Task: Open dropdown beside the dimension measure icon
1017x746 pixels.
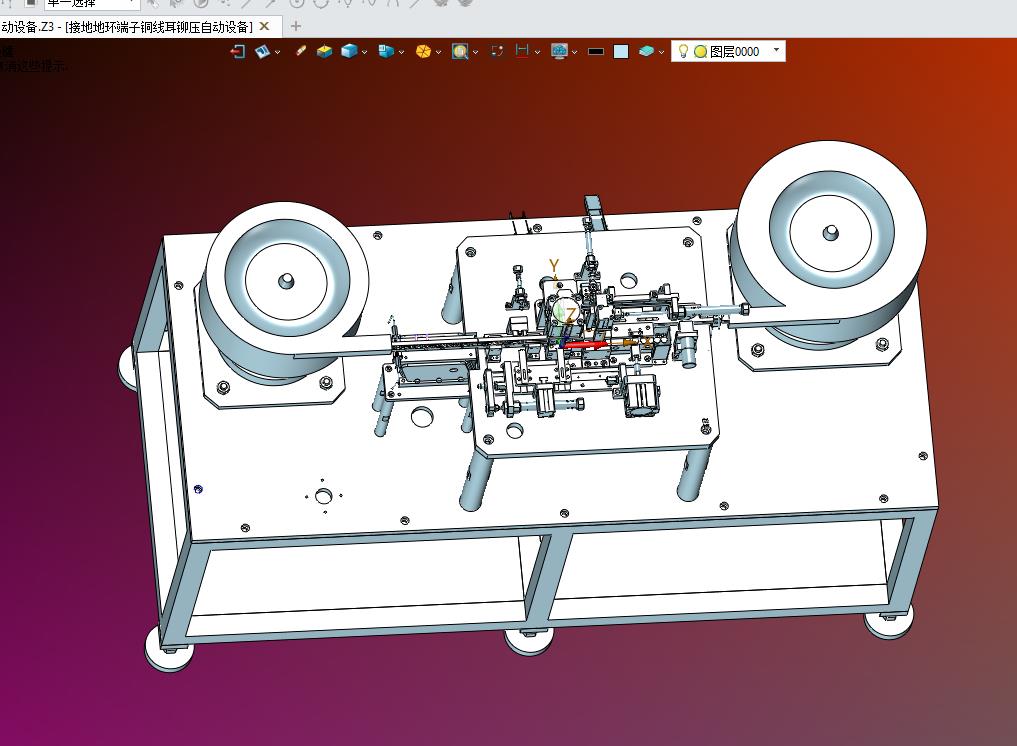Action: point(537,53)
